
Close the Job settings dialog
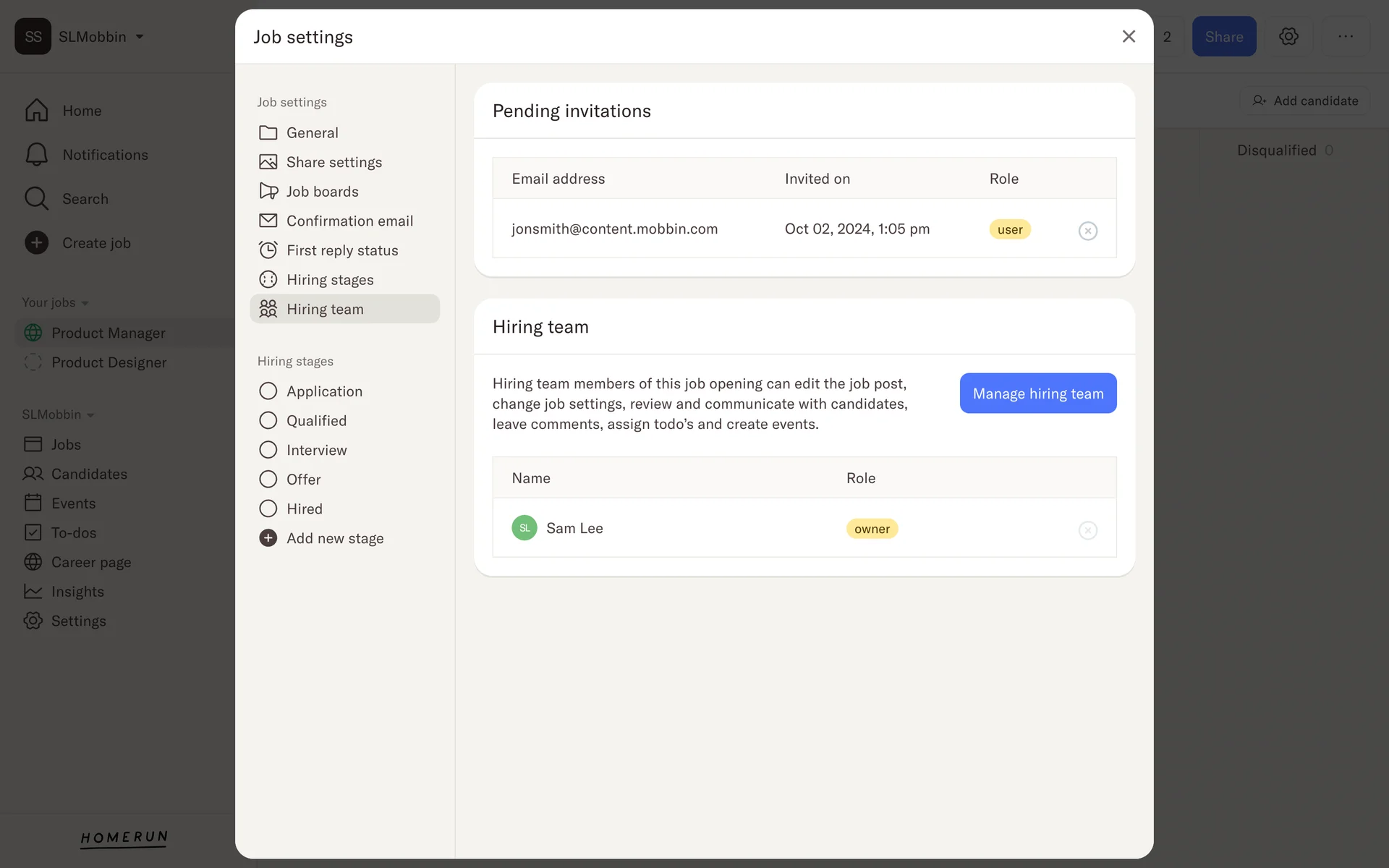(x=1128, y=36)
